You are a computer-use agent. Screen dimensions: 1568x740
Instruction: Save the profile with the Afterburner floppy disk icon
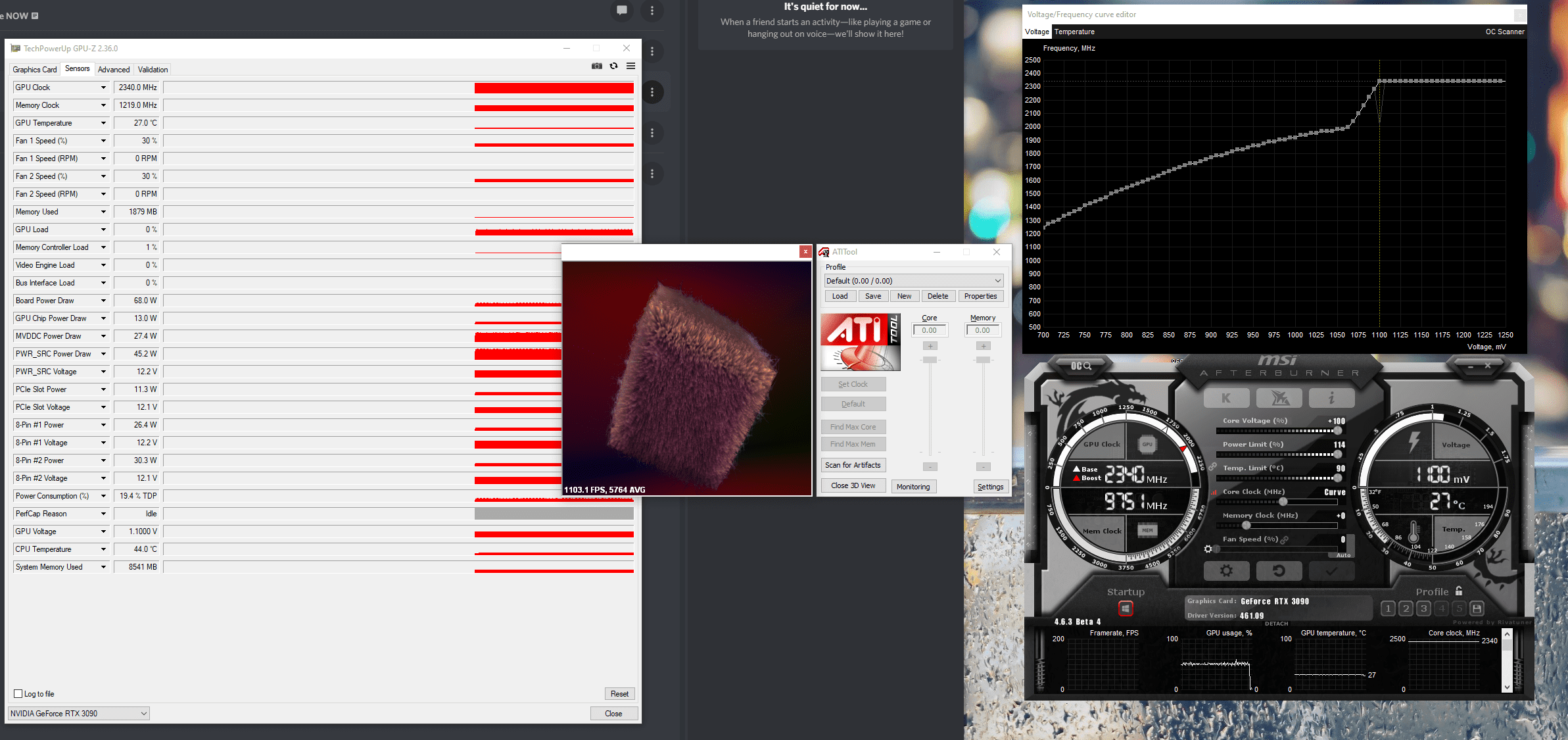pyautogui.click(x=1477, y=608)
